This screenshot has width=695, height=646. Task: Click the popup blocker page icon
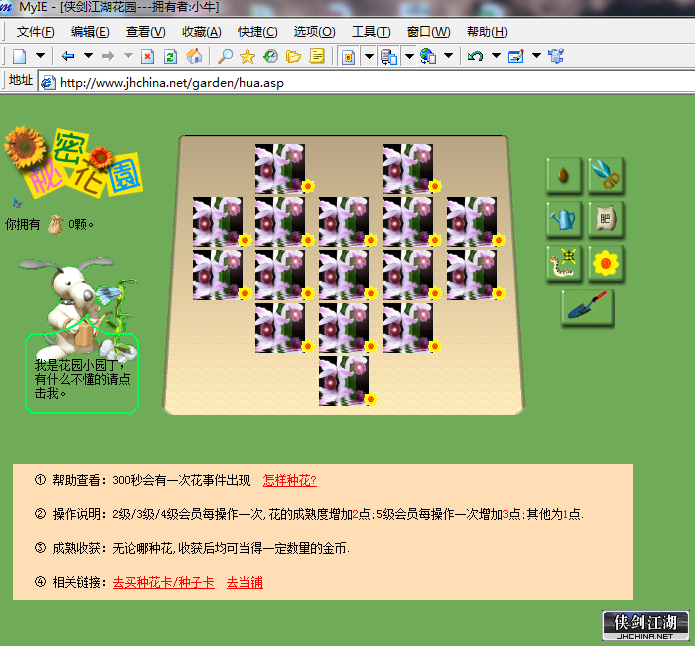348,57
